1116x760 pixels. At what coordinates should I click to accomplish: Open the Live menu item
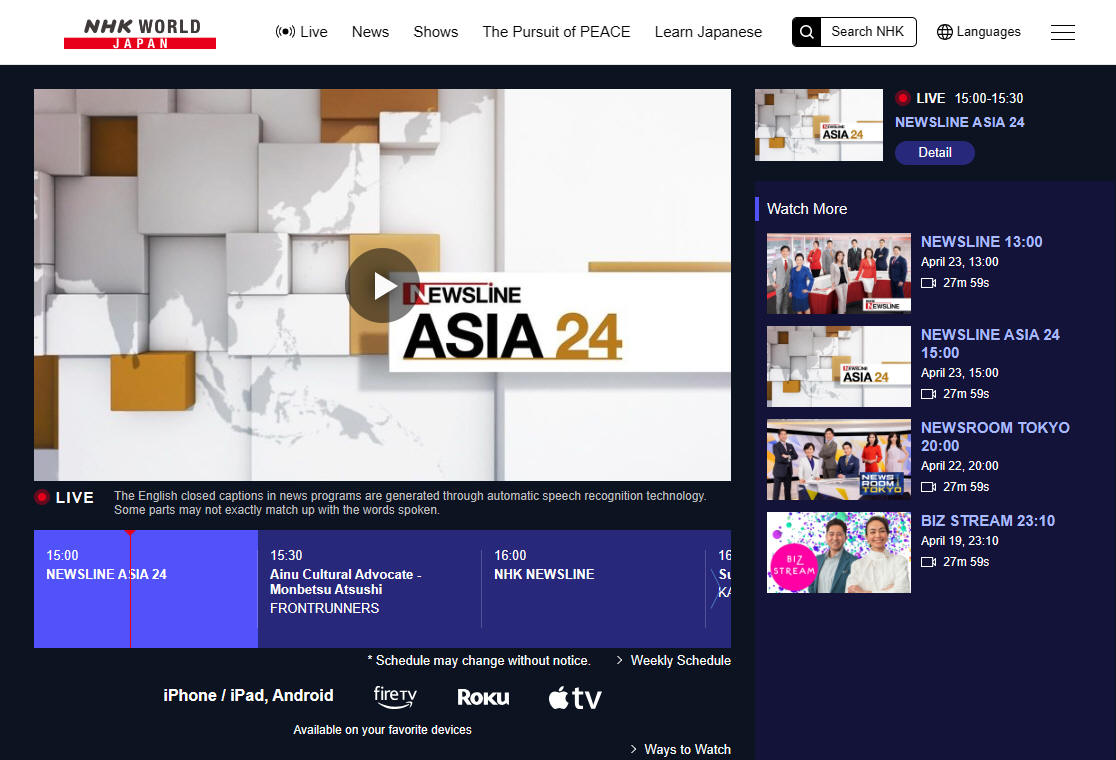pos(301,32)
